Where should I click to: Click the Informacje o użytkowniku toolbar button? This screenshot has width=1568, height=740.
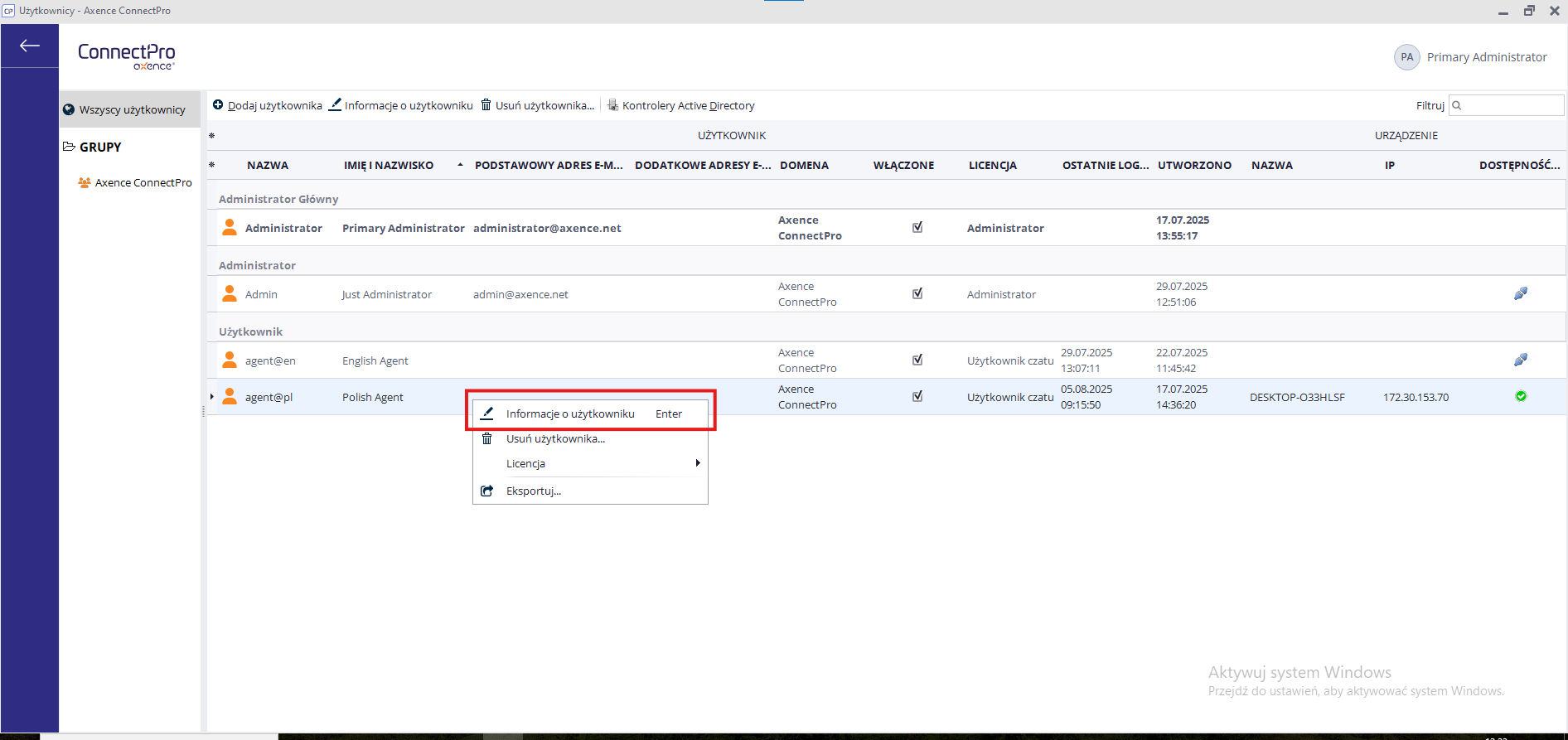(401, 105)
